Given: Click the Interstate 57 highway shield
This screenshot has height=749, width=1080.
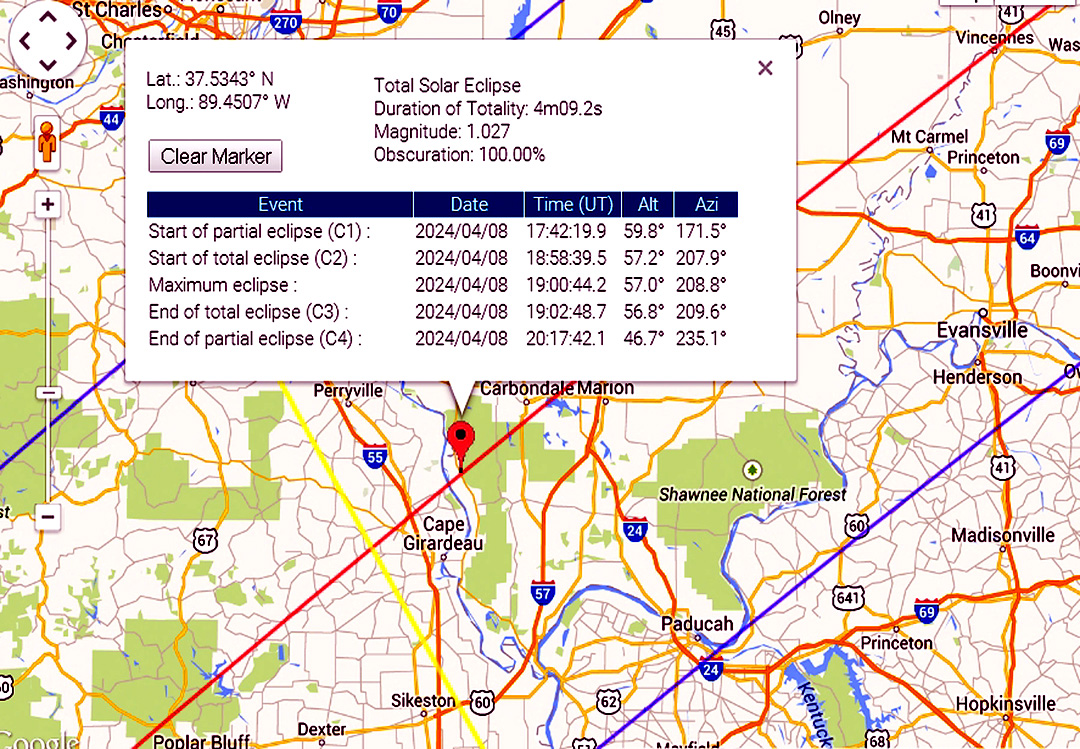Looking at the screenshot, I should [x=543, y=595].
